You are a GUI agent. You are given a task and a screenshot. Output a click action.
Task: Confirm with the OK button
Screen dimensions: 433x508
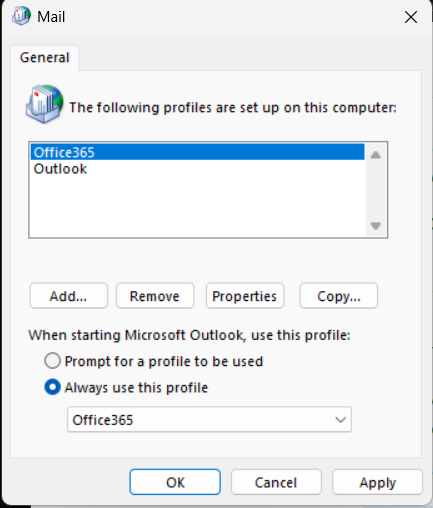175,482
